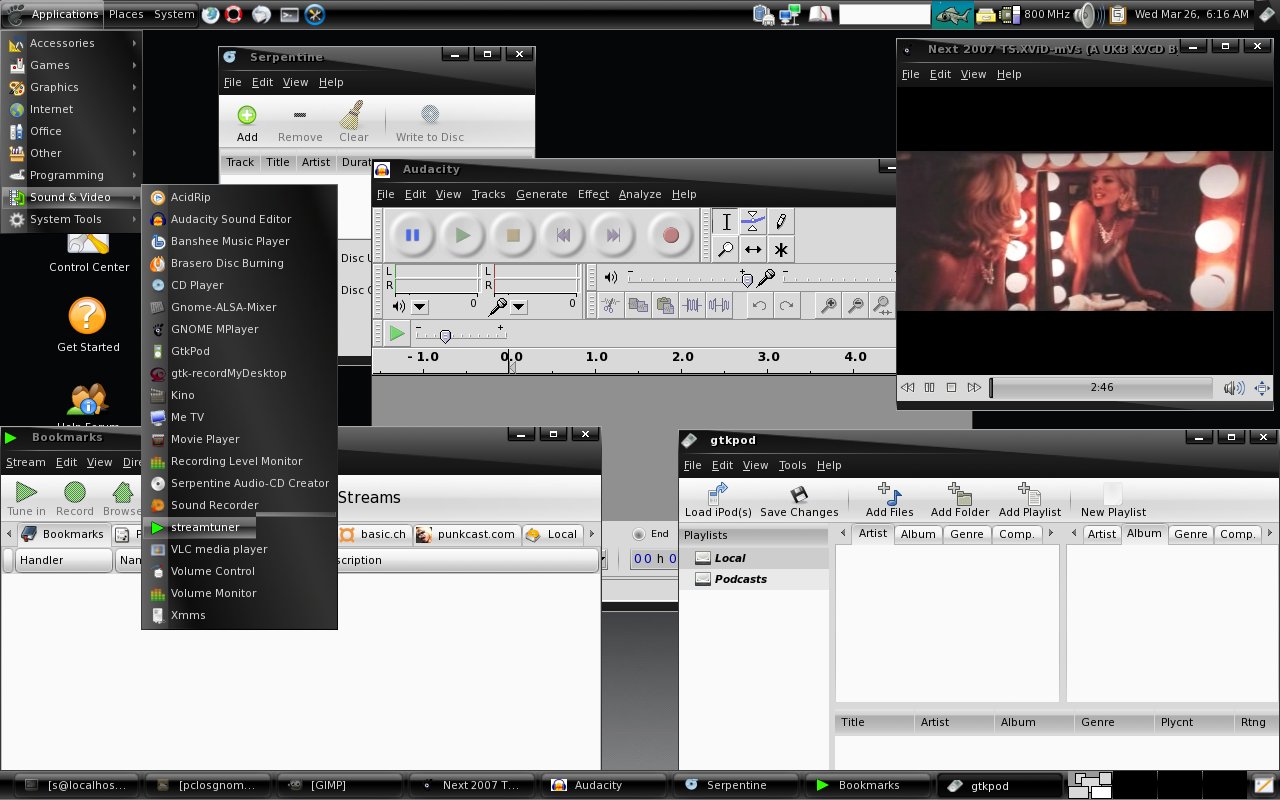Launch Brasero Disc Burning from menu
Screen dimensions: 1280x800
coord(239,263)
